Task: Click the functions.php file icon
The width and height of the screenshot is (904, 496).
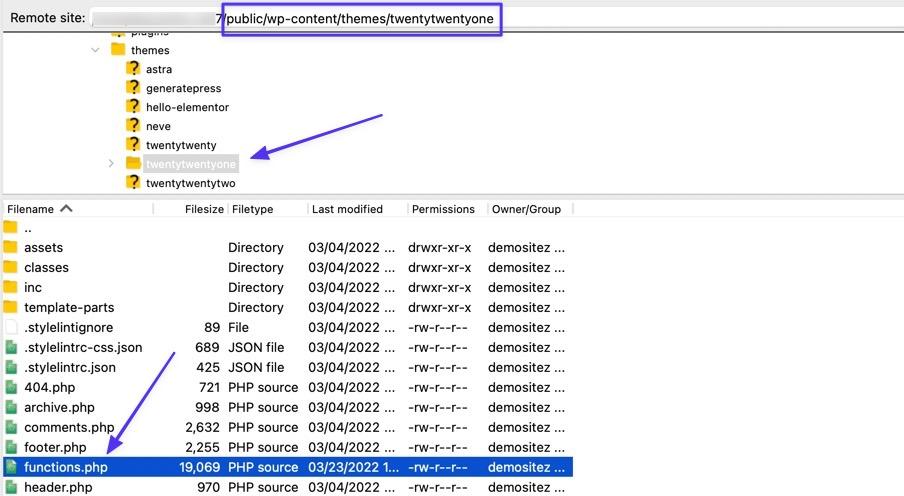Action: pos(11,467)
